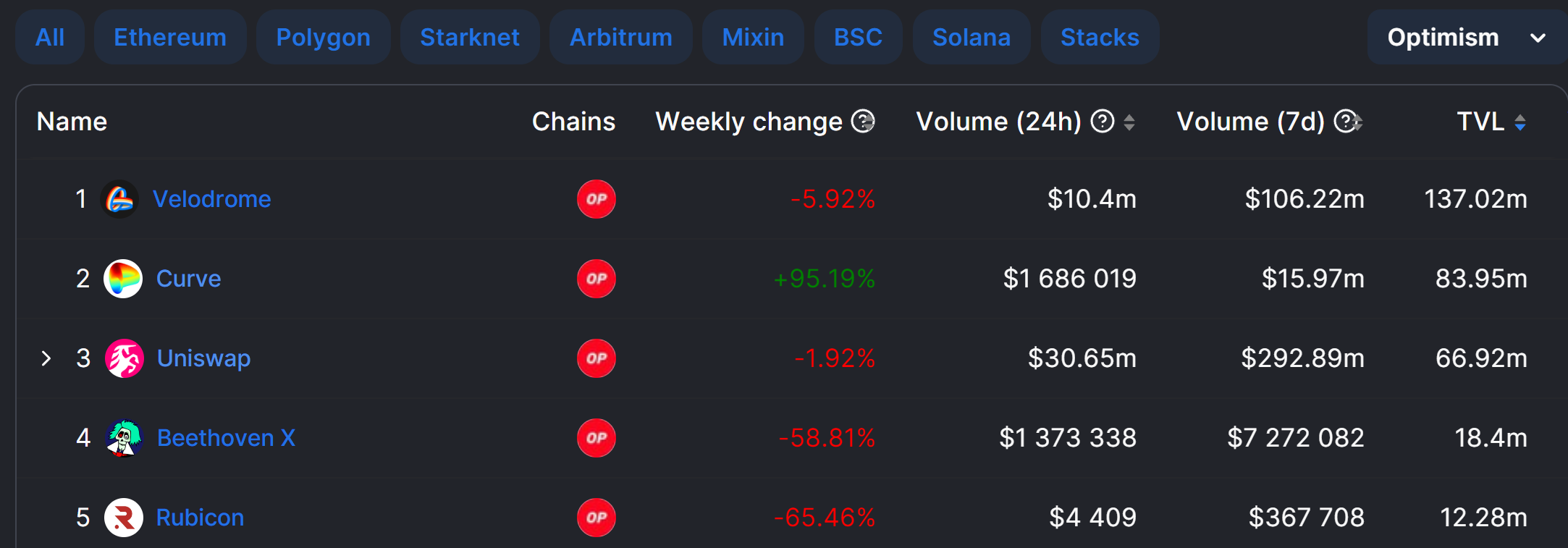Click the Volume (24h) help icon
This screenshot has height=548, width=1568.
[x=1103, y=122]
